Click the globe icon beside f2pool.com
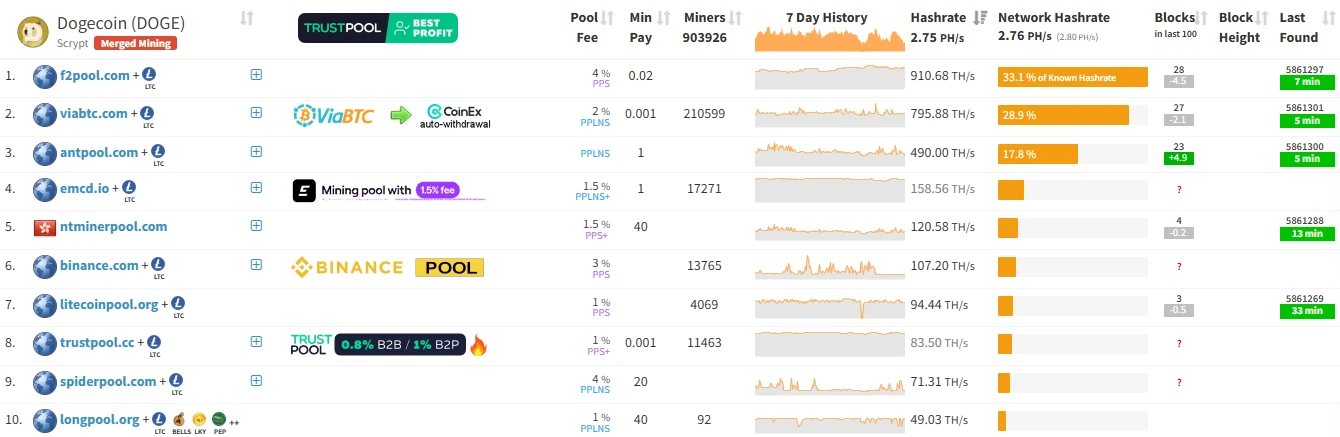Viewport: 1340px width, 437px height. point(44,76)
